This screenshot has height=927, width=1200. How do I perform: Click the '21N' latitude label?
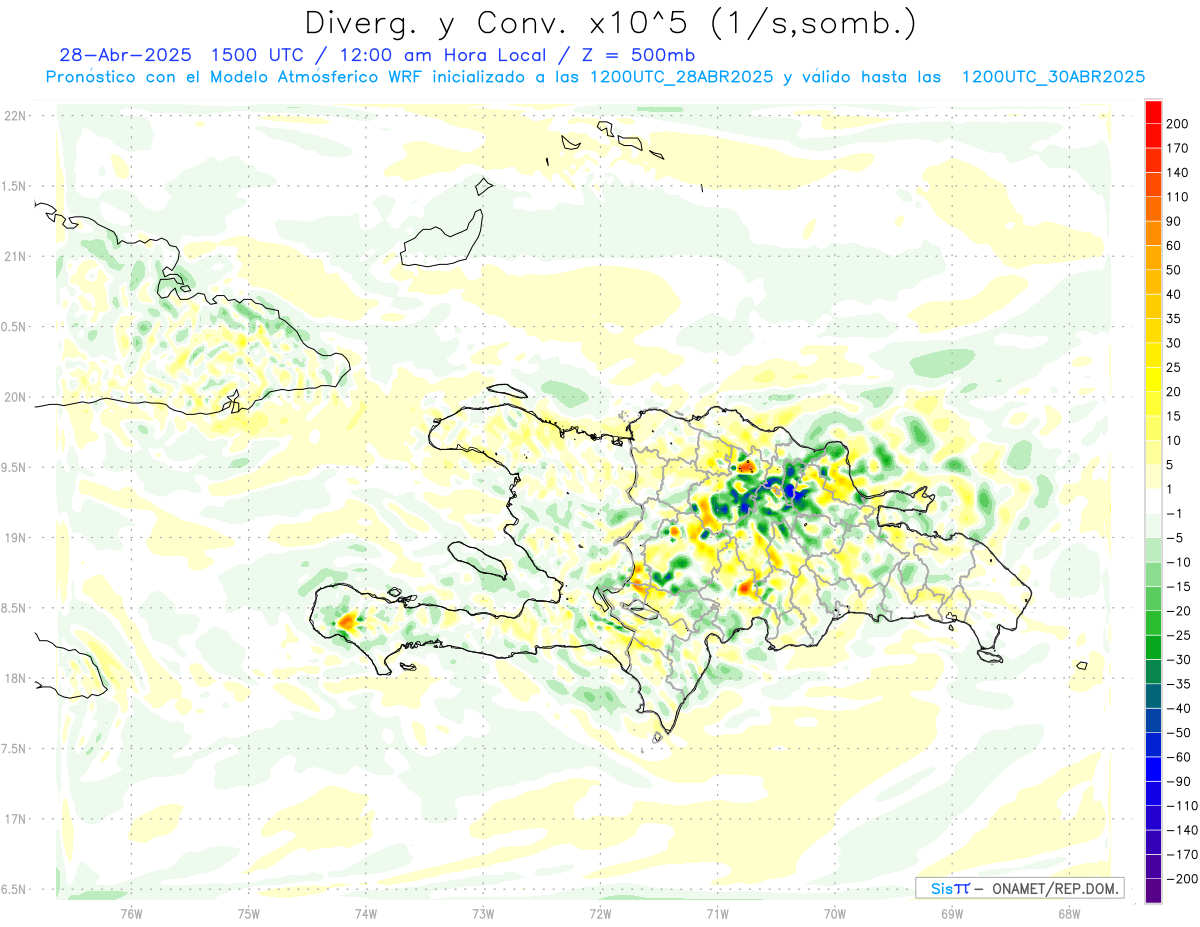click(15, 256)
